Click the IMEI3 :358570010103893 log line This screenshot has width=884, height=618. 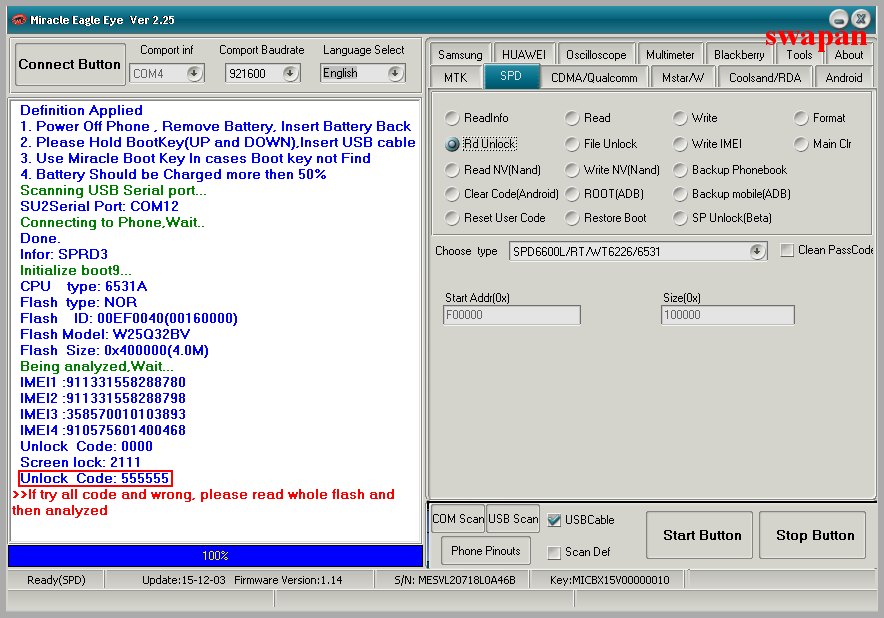click(x=103, y=414)
